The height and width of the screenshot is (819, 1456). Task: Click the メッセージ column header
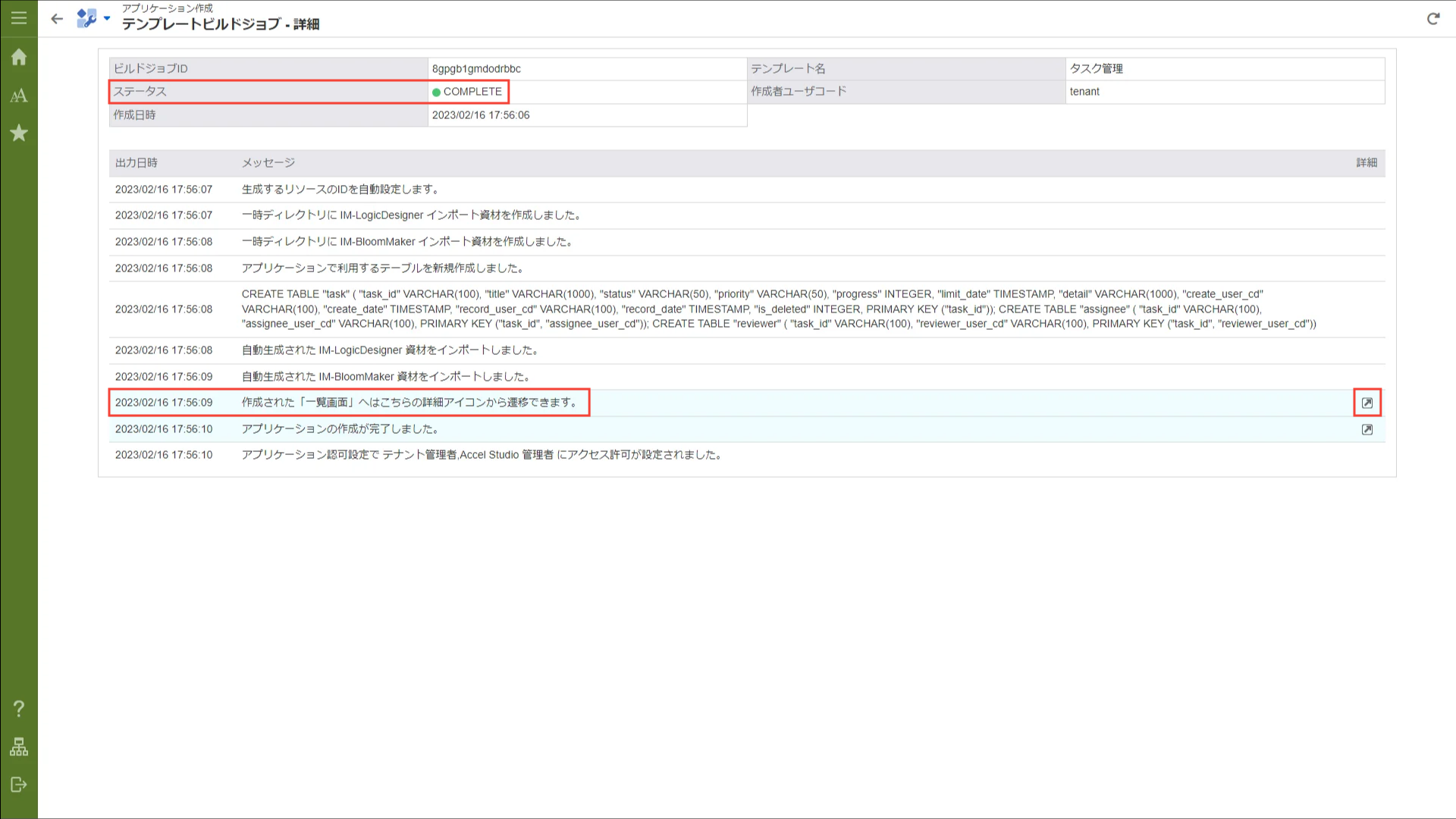[x=268, y=163]
